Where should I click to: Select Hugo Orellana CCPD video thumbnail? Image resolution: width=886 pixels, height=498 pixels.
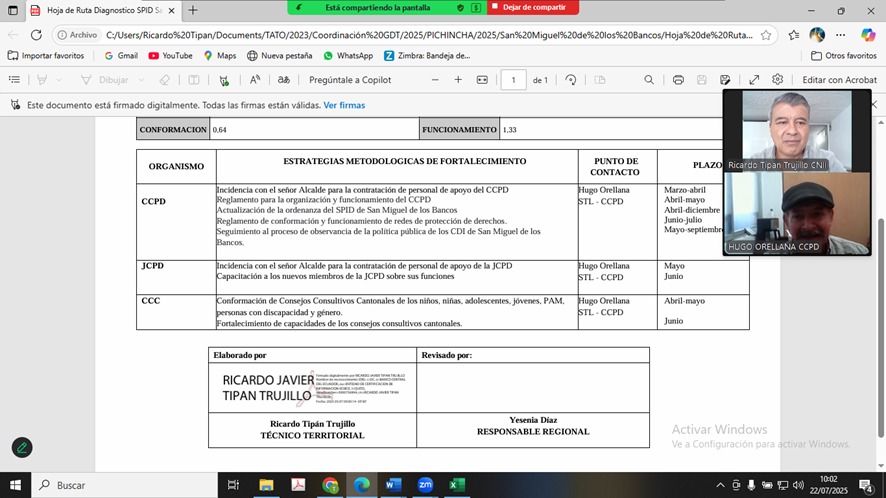tap(797, 213)
